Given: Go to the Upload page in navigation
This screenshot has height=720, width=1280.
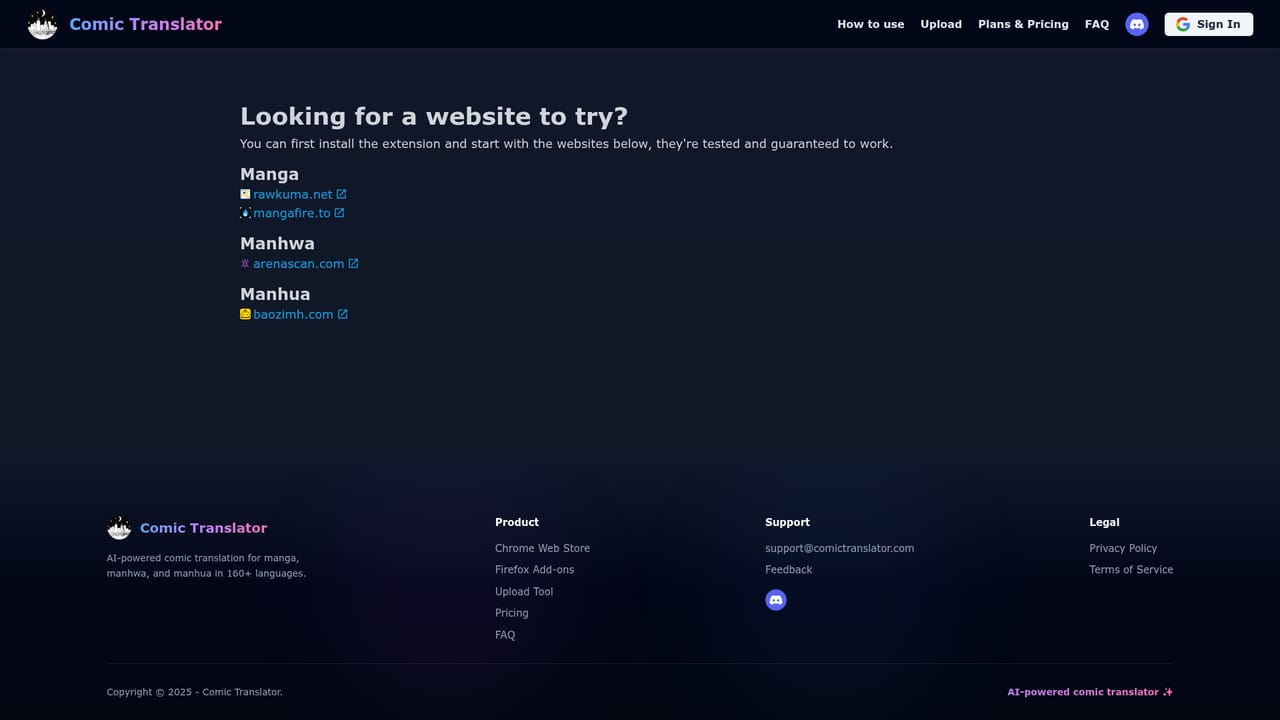Looking at the screenshot, I should click(941, 24).
